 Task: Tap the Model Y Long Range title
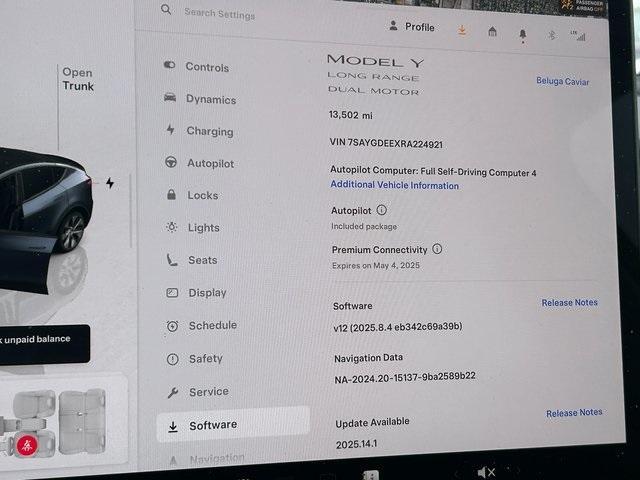click(375, 75)
